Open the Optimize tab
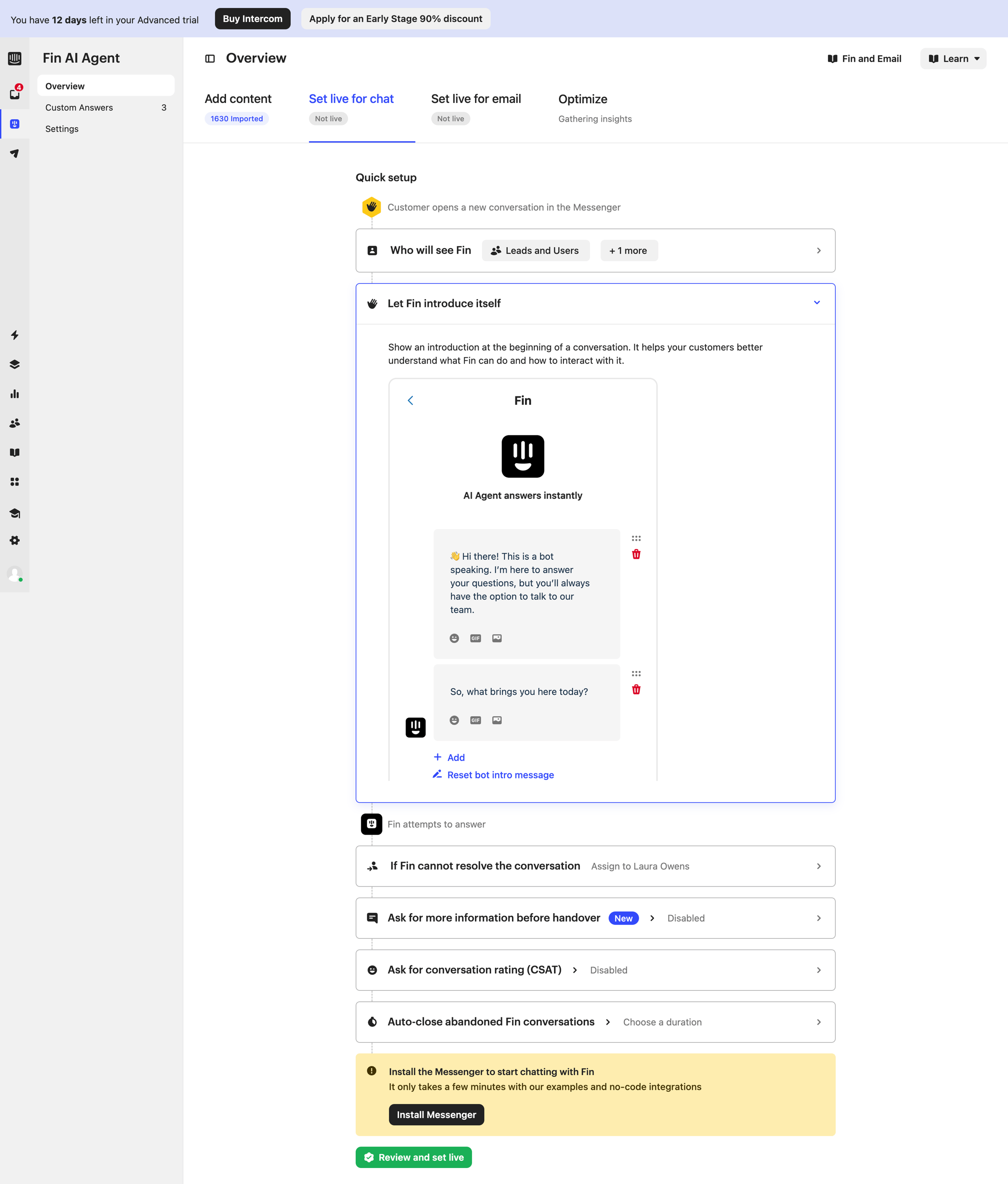This screenshot has height=1184, width=1008. (595, 108)
